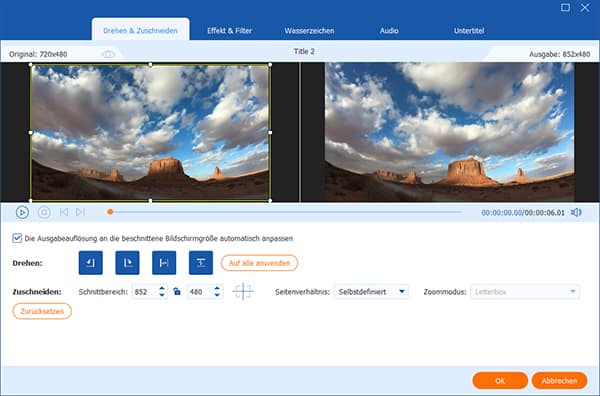Click crop width field showing 852
The image size is (600, 396).
pyautogui.click(x=145, y=292)
